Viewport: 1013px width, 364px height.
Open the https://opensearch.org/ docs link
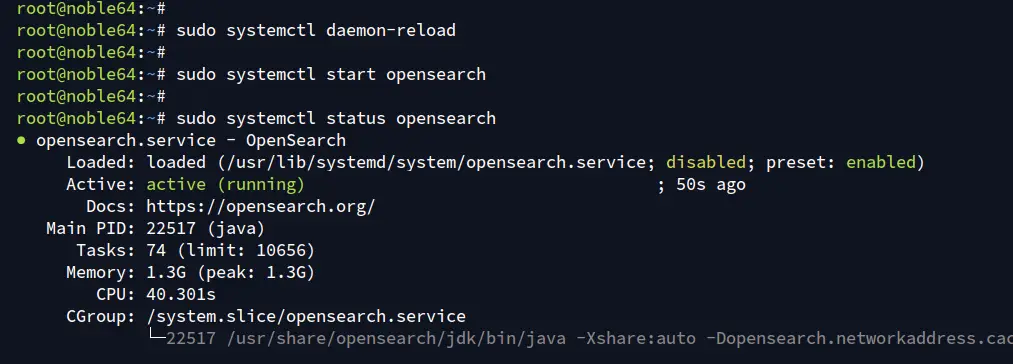[x=260, y=207]
